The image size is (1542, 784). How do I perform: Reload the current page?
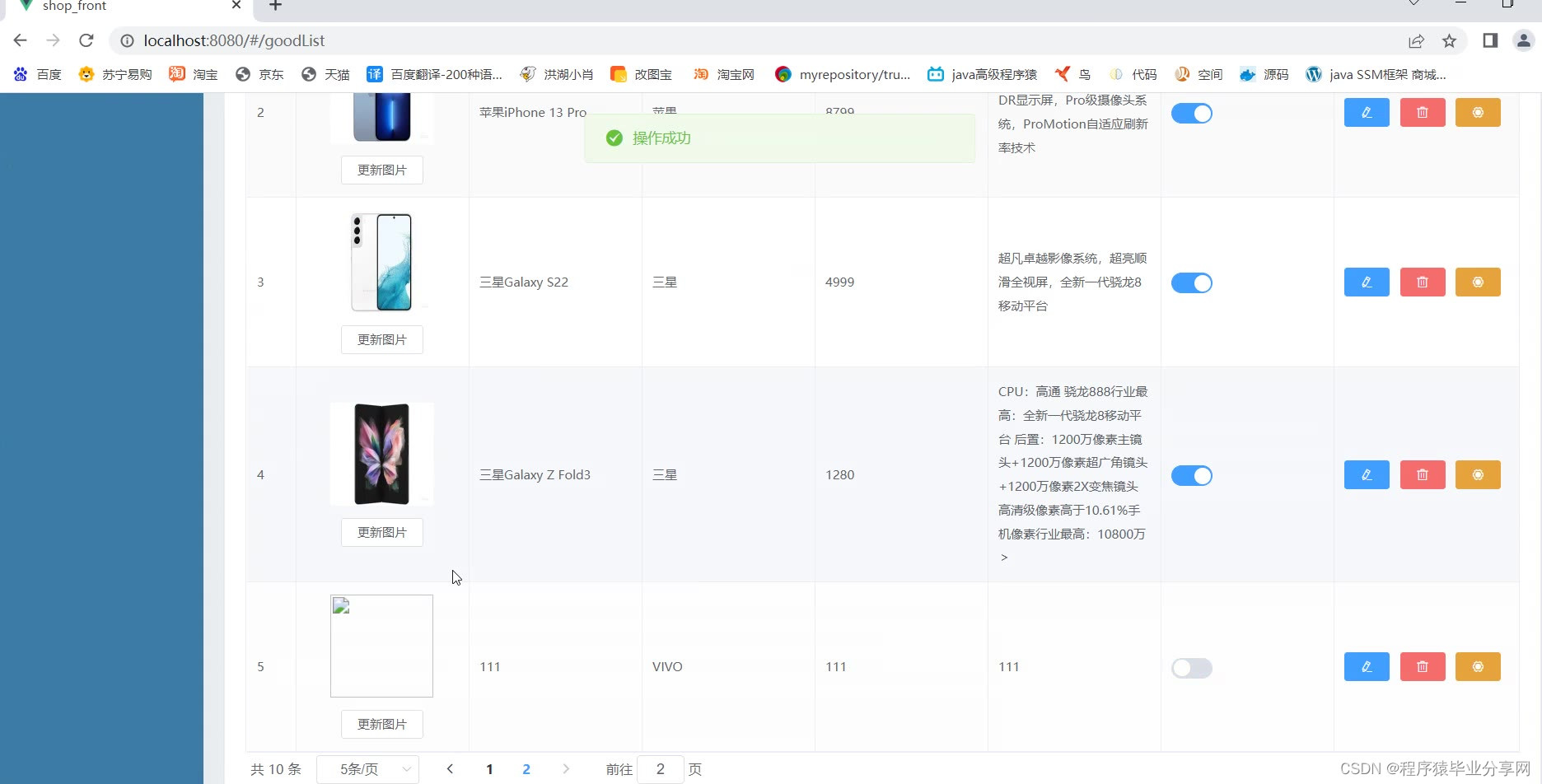86,40
